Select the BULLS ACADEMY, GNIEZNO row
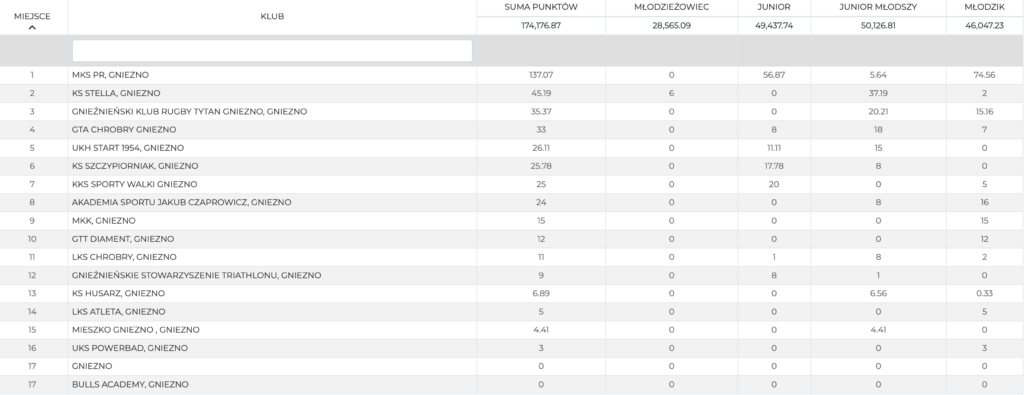 (512, 385)
